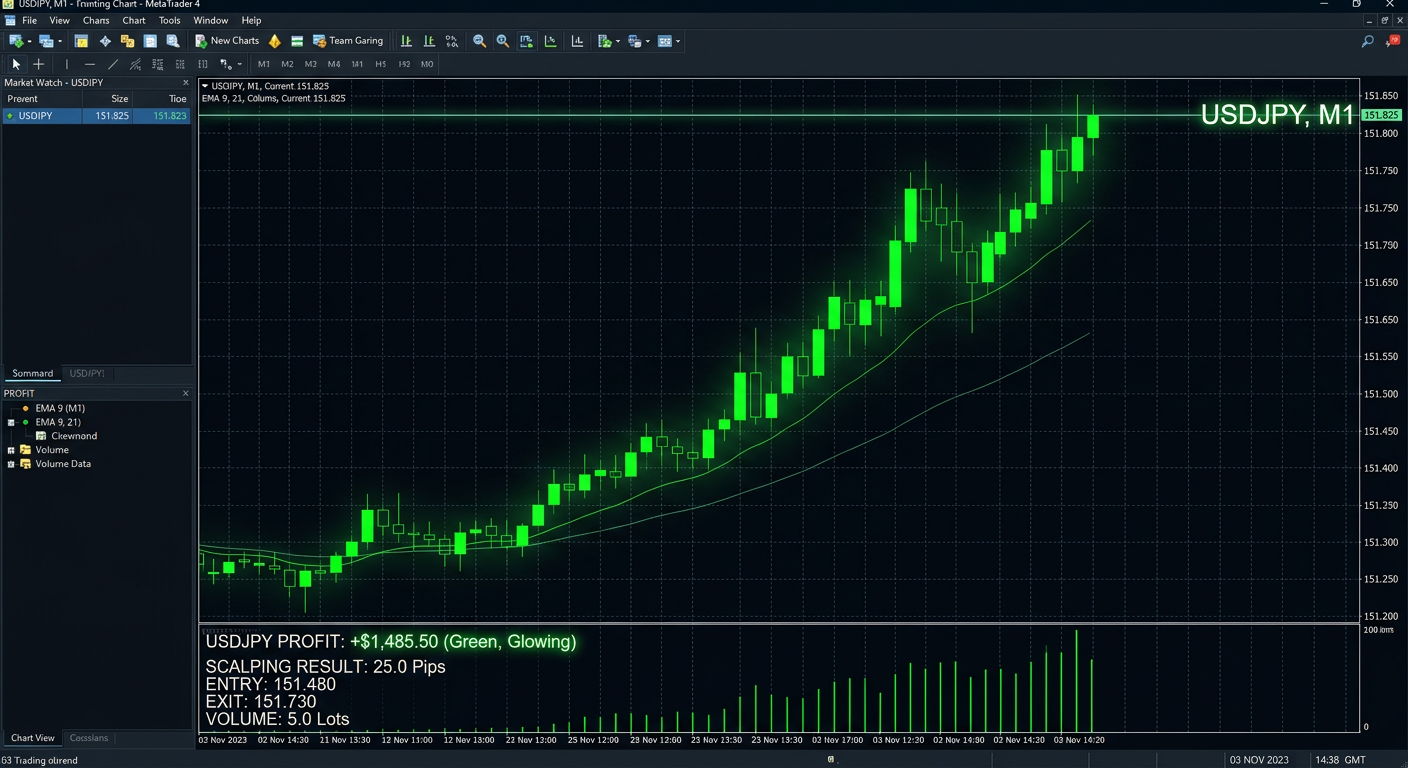This screenshot has height=768, width=1408.
Task: Expand the Volume Data tree node
Action: pyautogui.click(x=11, y=464)
